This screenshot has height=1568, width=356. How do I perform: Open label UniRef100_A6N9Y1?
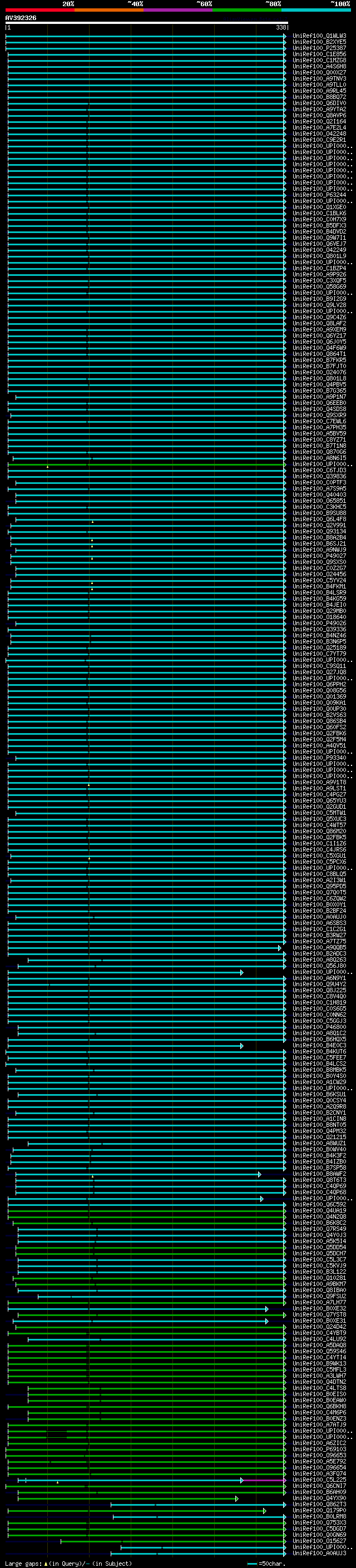[319, 977]
